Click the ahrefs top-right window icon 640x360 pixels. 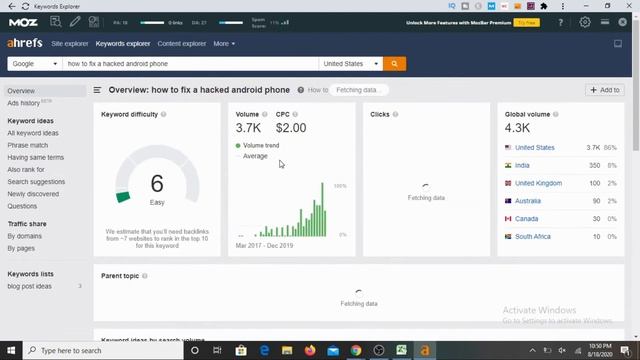click(618, 44)
